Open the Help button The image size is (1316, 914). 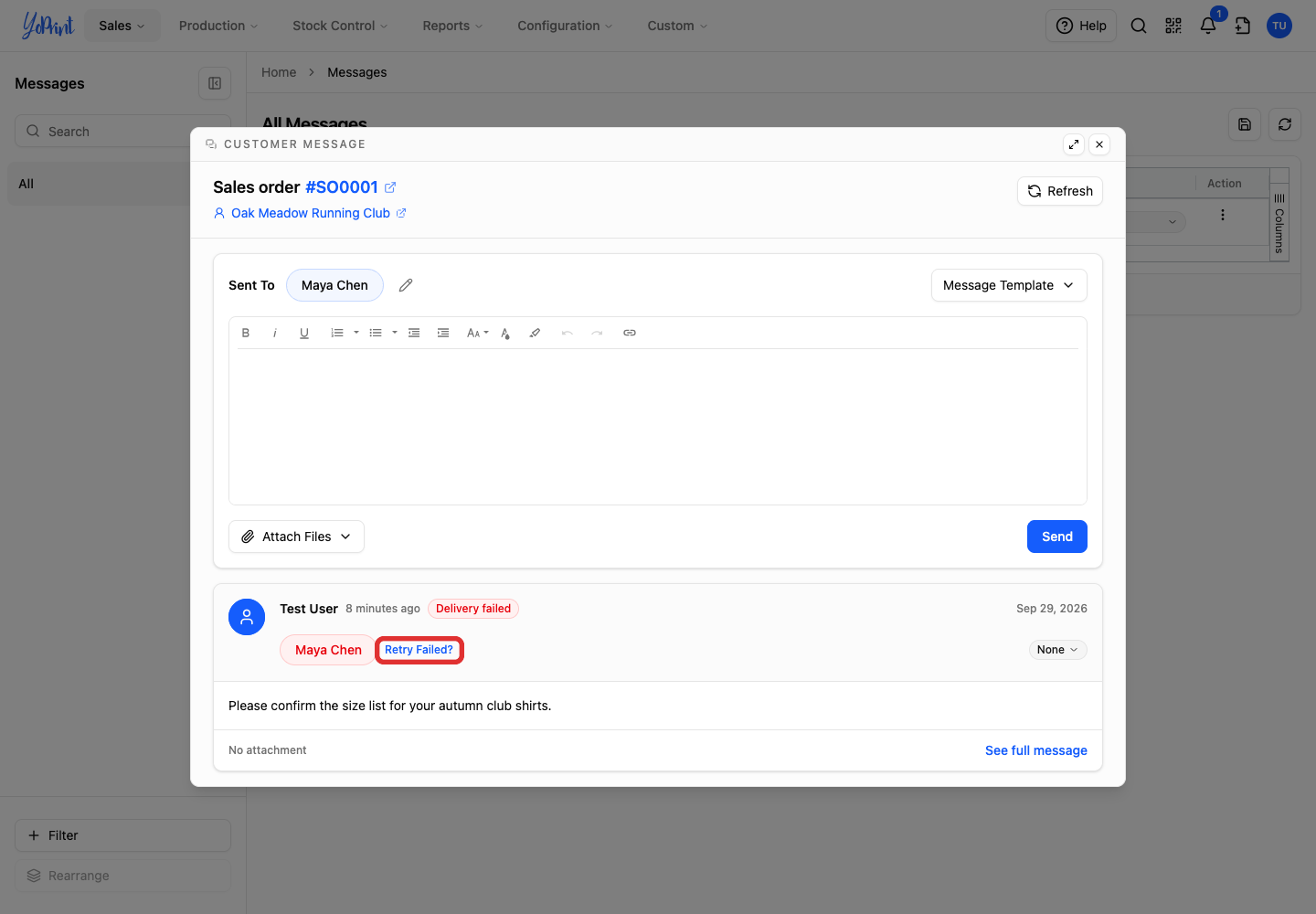1081,26
